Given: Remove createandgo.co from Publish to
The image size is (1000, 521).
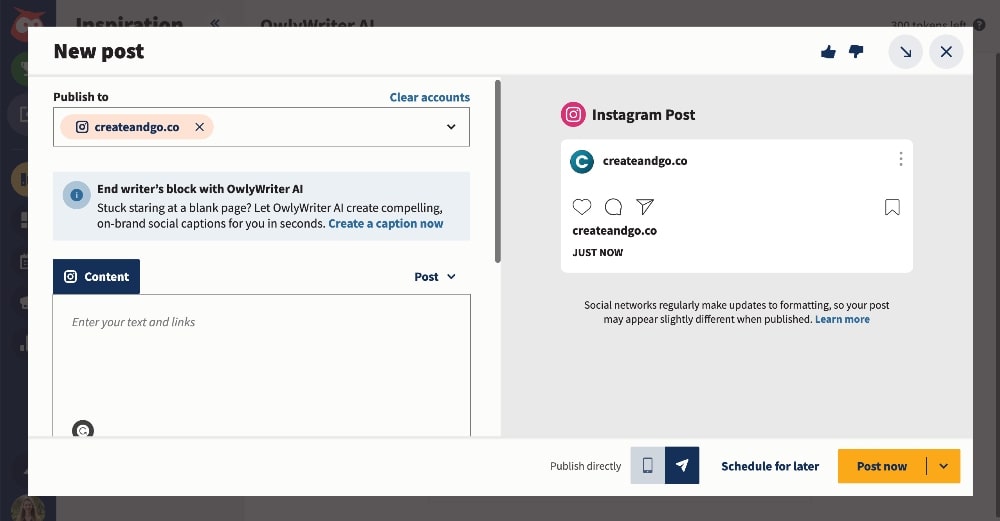Looking at the screenshot, I should (200, 127).
